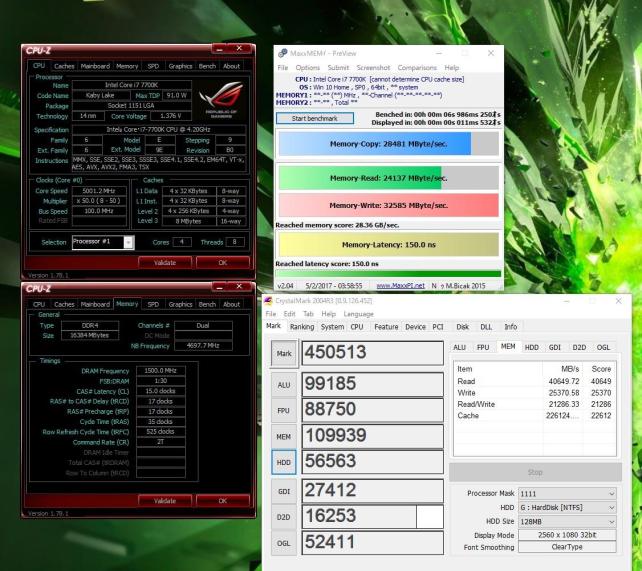Open MaxxMEM File menu

tap(283, 68)
